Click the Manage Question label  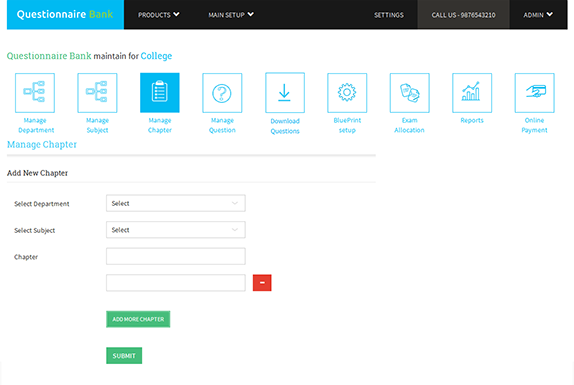click(222, 125)
